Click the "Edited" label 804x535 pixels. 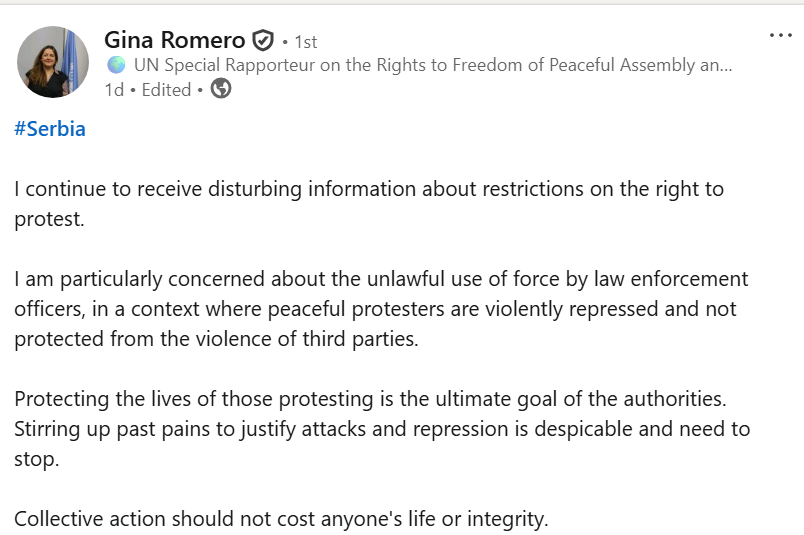click(166, 89)
